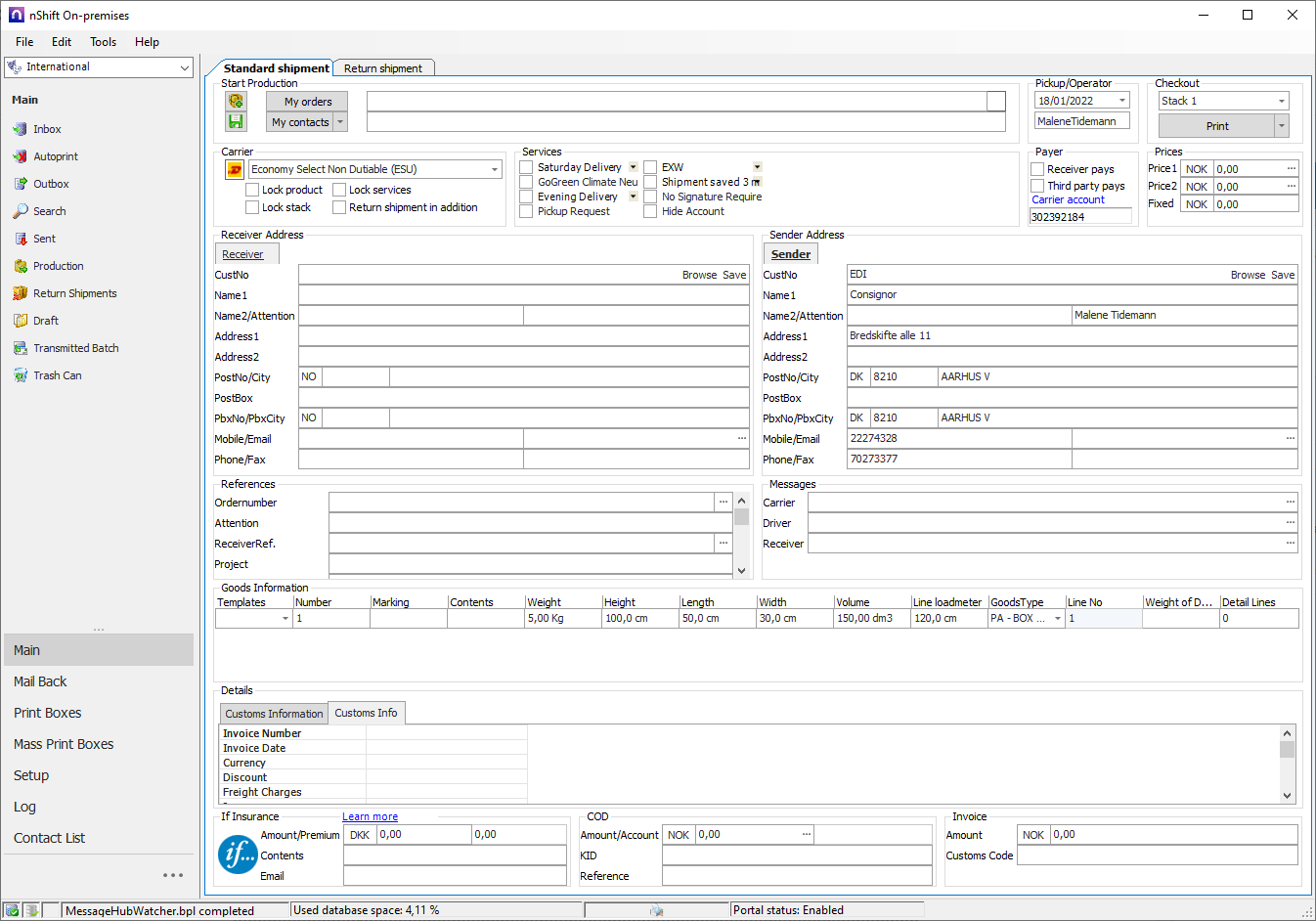Click the DHL carrier logo icon
Image resolution: width=1316 pixels, height=921 pixels.
235,170
